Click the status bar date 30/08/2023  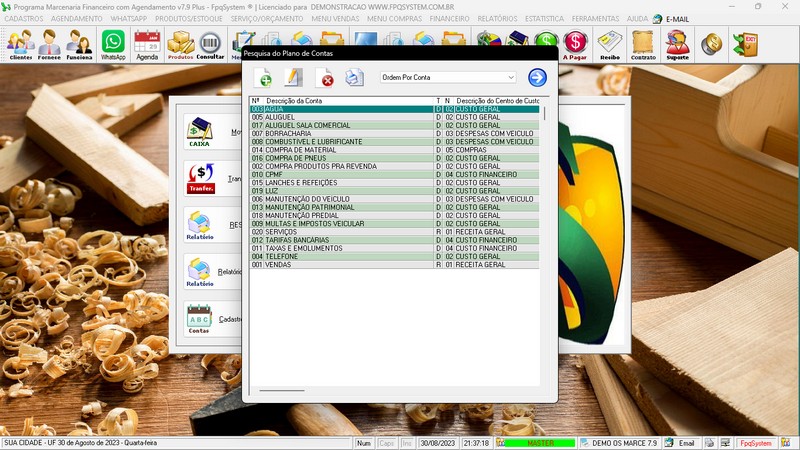(x=437, y=443)
